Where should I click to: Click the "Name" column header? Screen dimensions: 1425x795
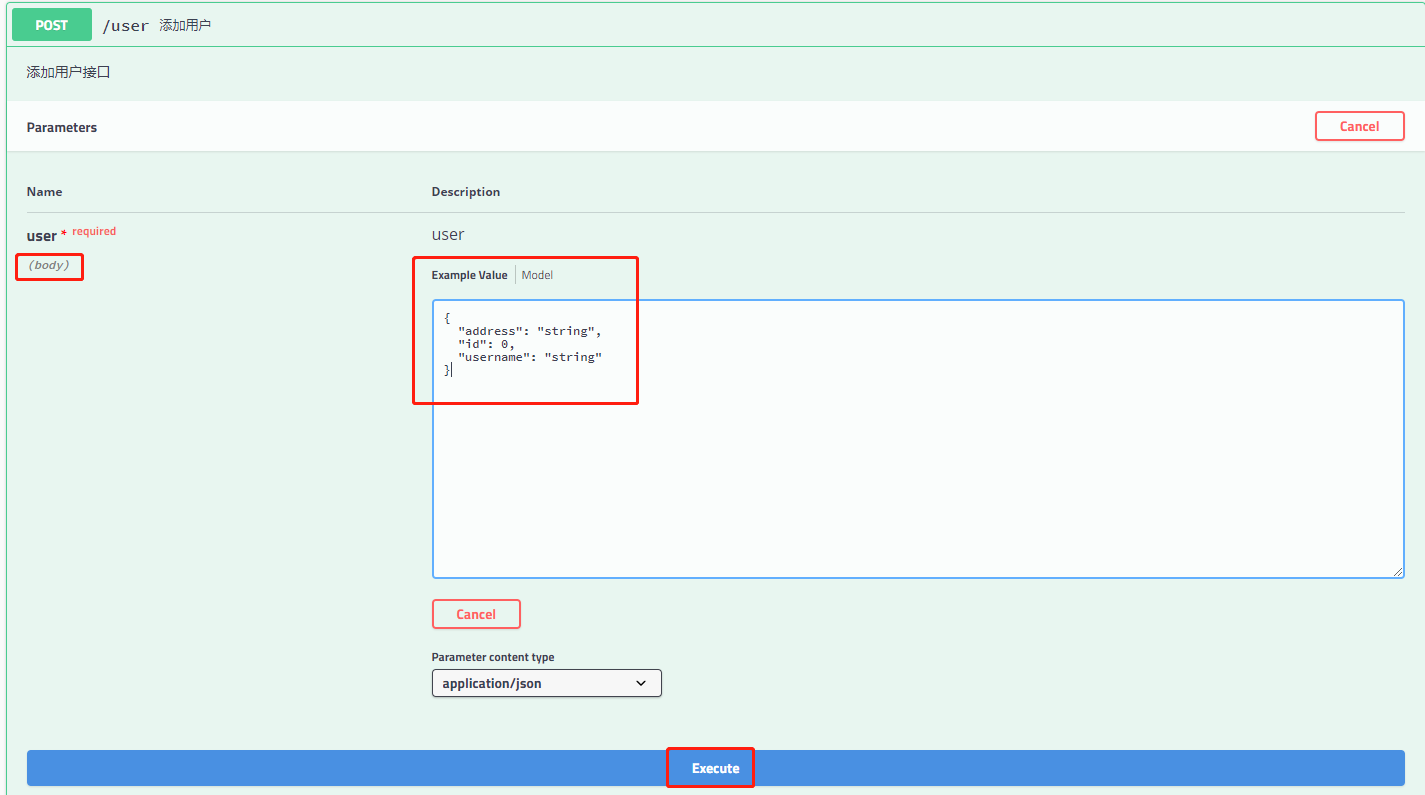click(44, 191)
